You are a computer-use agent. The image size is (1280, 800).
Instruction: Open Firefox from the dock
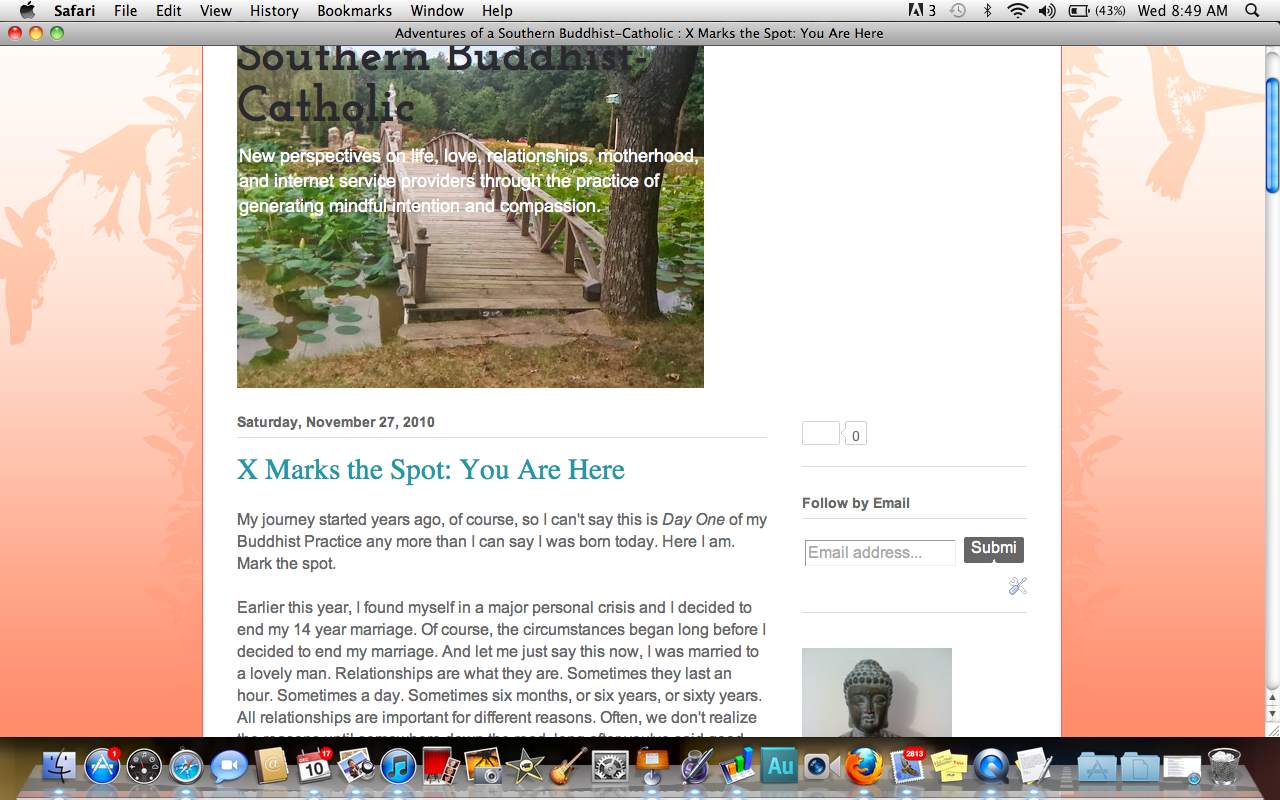[864, 767]
